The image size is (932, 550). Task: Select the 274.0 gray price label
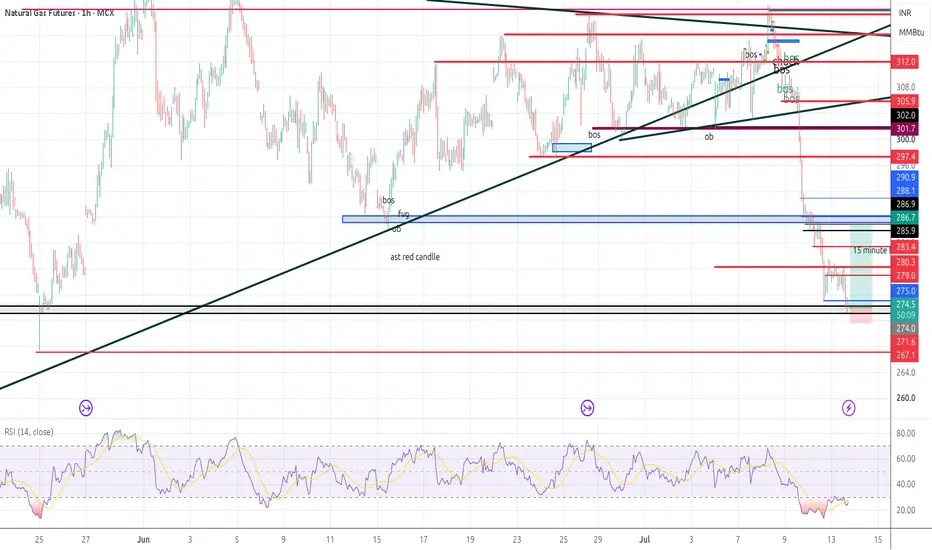pyautogui.click(x=905, y=328)
